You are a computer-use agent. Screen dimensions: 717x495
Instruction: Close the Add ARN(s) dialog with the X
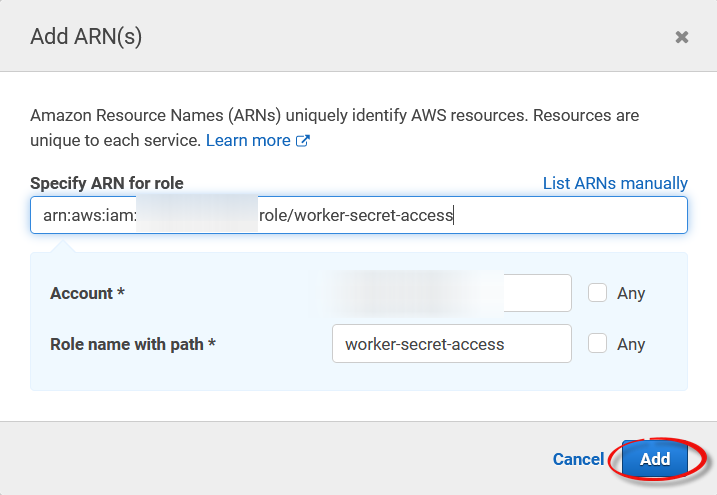coord(682,37)
